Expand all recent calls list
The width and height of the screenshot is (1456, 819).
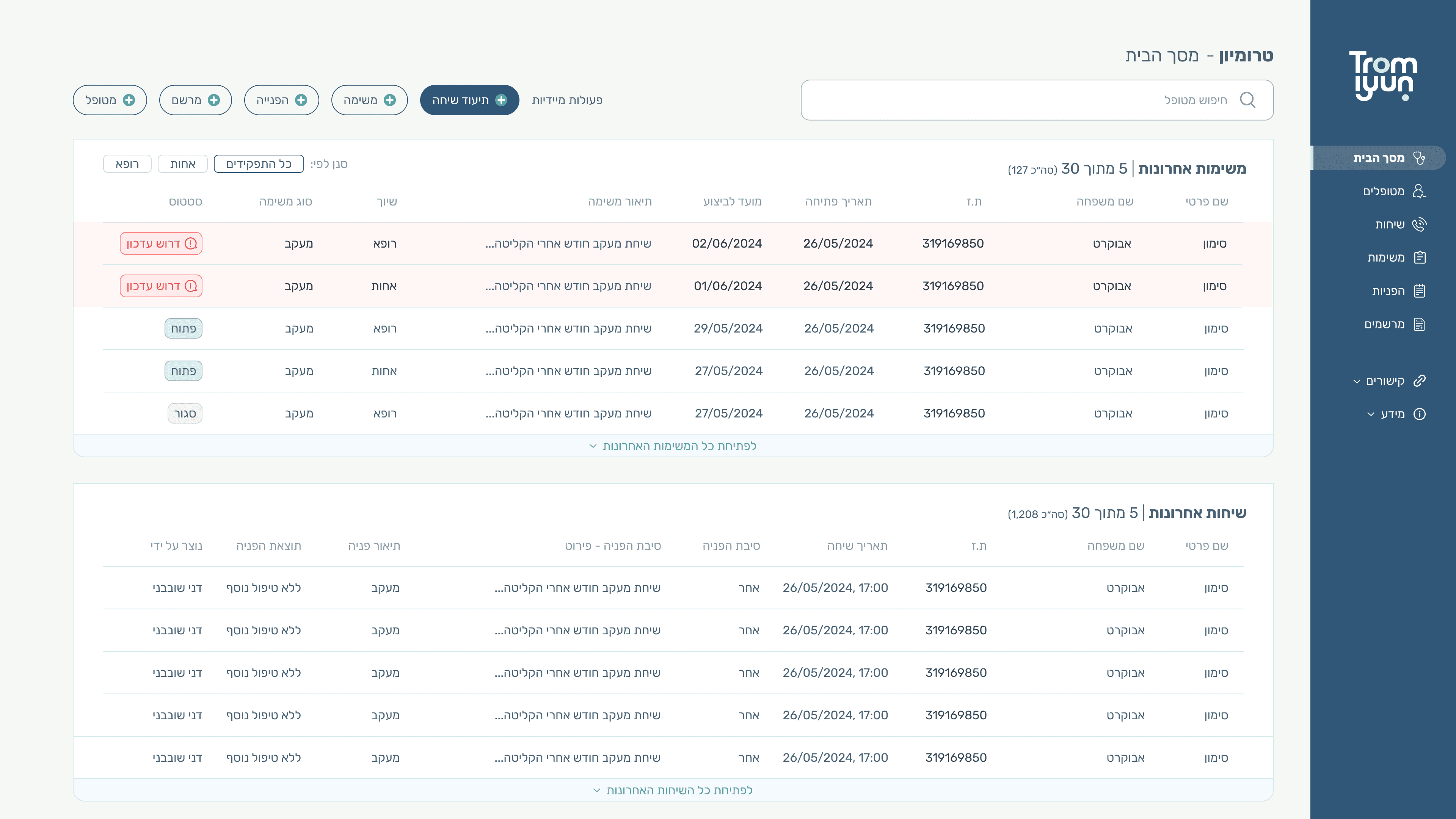coord(673,790)
